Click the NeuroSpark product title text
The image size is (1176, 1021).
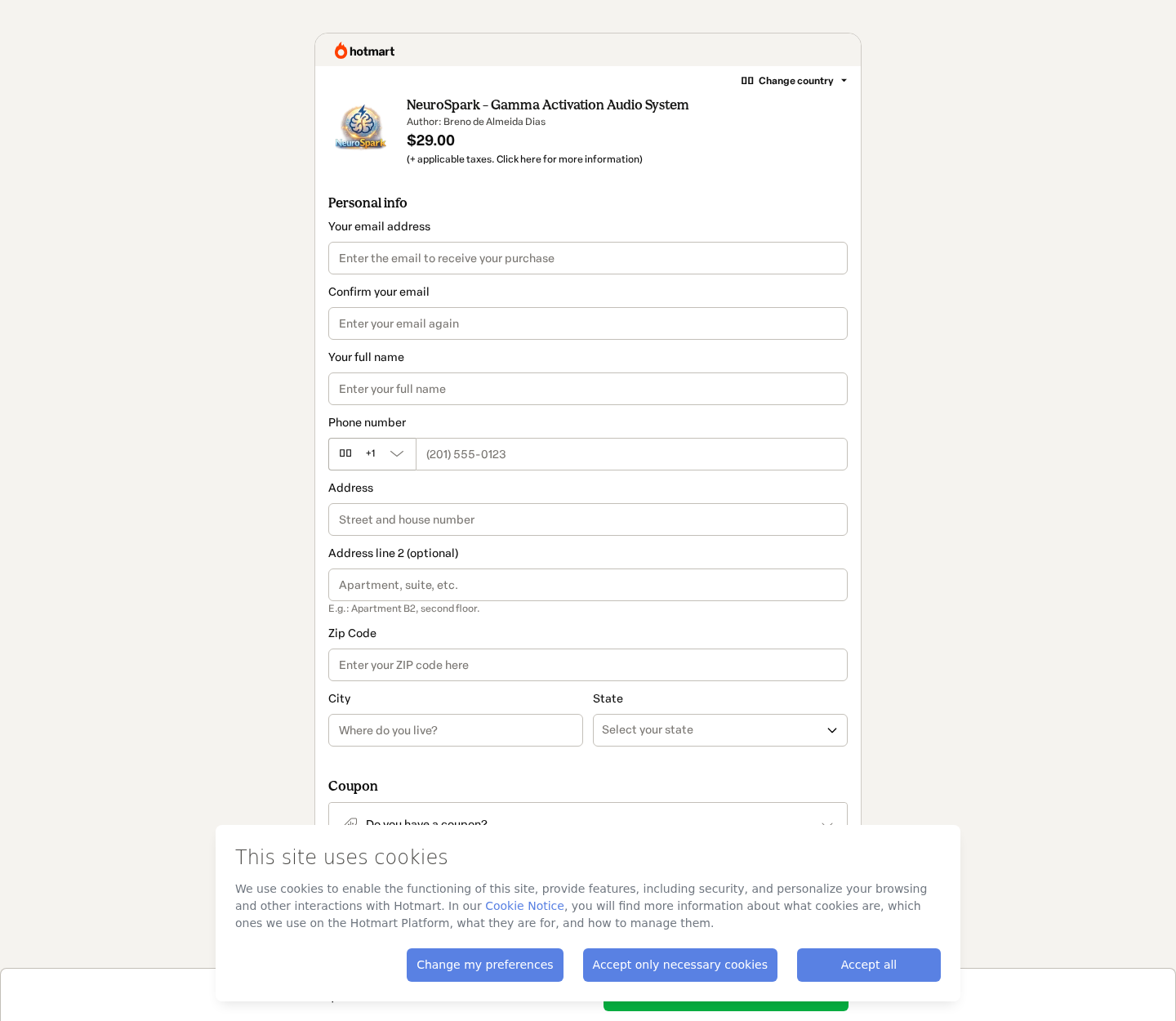click(547, 105)
